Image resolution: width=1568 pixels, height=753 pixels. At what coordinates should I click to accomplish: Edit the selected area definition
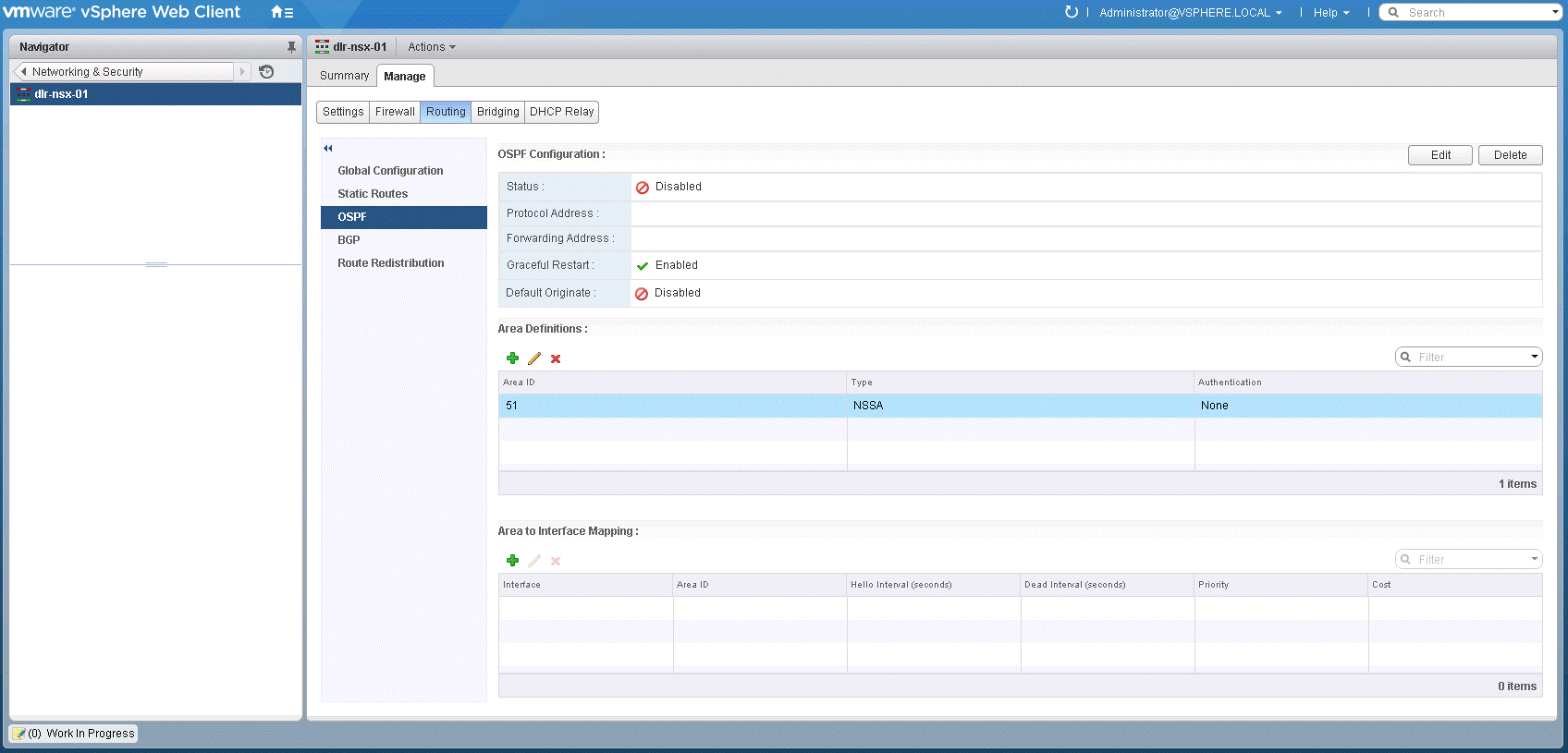[x=534, y=358]
